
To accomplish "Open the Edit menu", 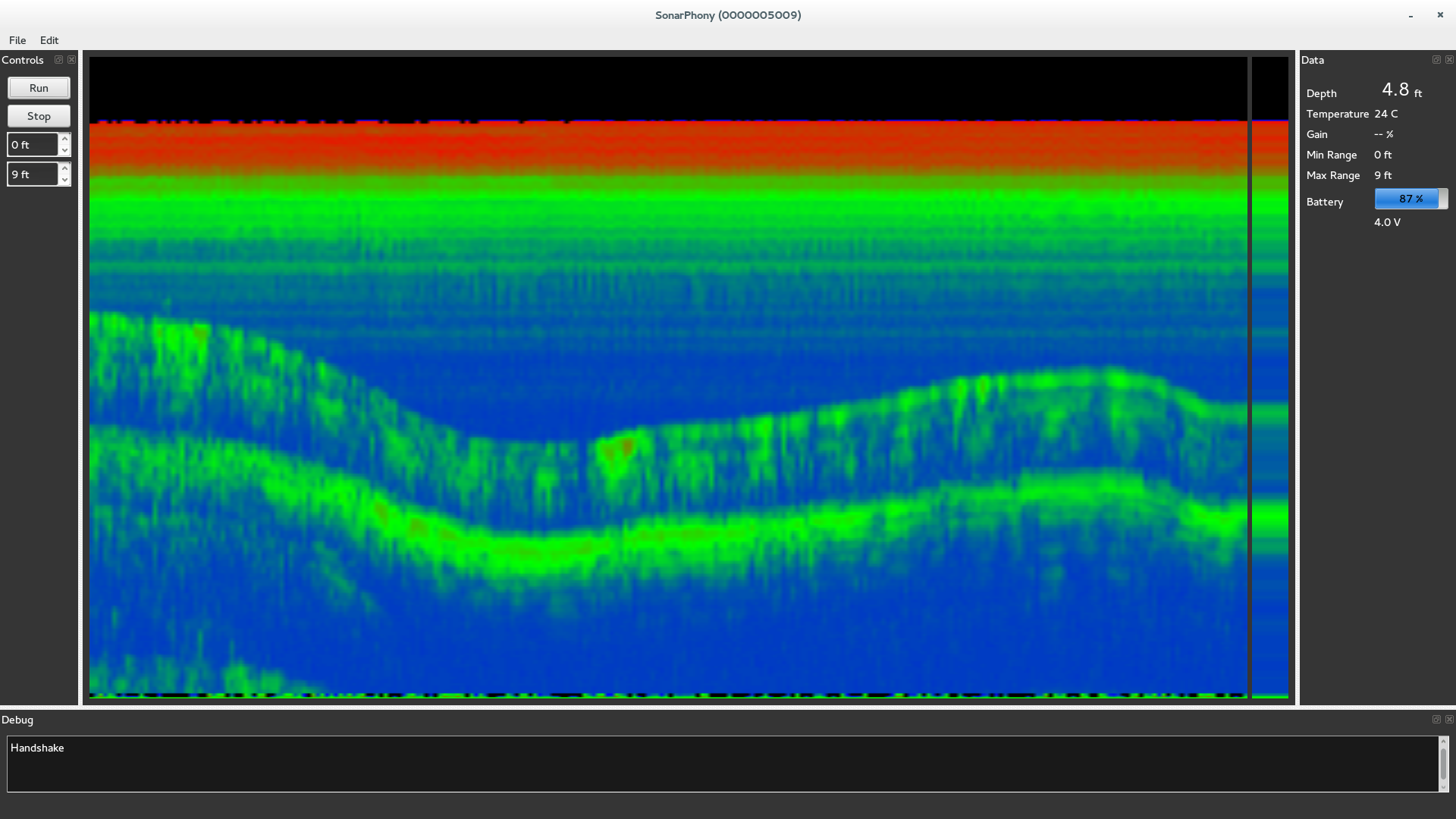I will (49, 40).
